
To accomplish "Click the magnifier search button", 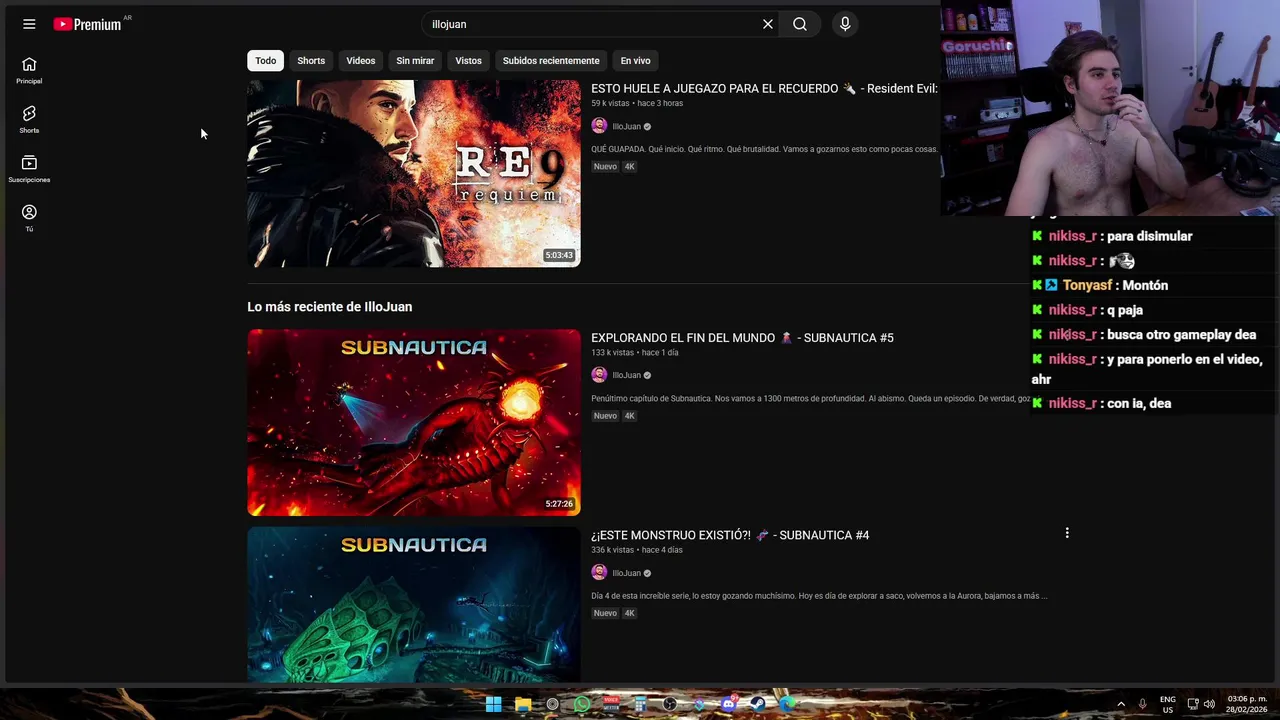I will click(800, 24).
